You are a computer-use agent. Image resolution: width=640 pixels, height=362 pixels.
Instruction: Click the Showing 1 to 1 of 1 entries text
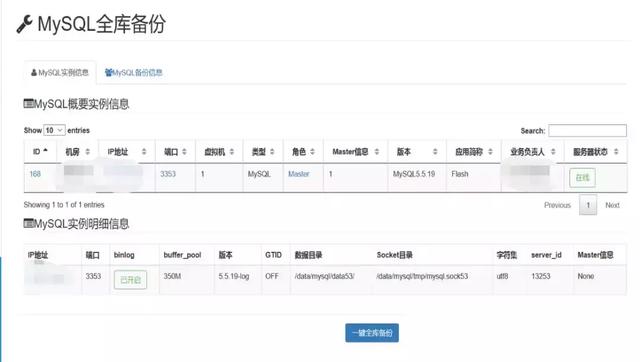point(64,205)
